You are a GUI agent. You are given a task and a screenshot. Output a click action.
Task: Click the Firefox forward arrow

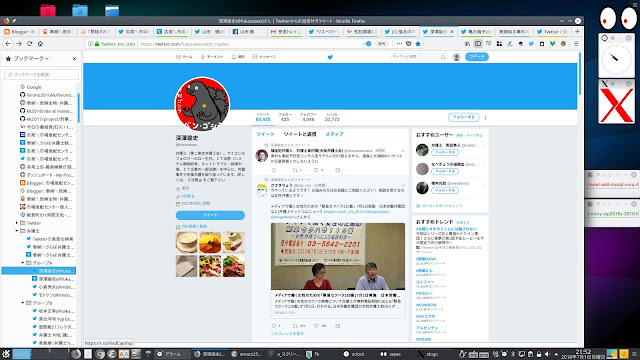click(x=19, y=44)
